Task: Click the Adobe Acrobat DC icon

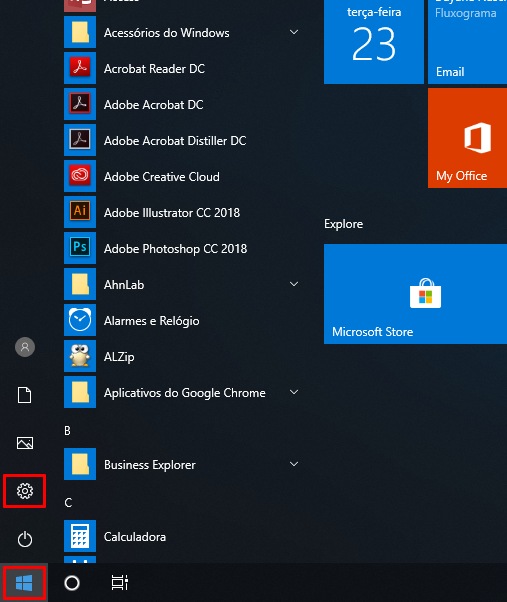Action: 80,104
